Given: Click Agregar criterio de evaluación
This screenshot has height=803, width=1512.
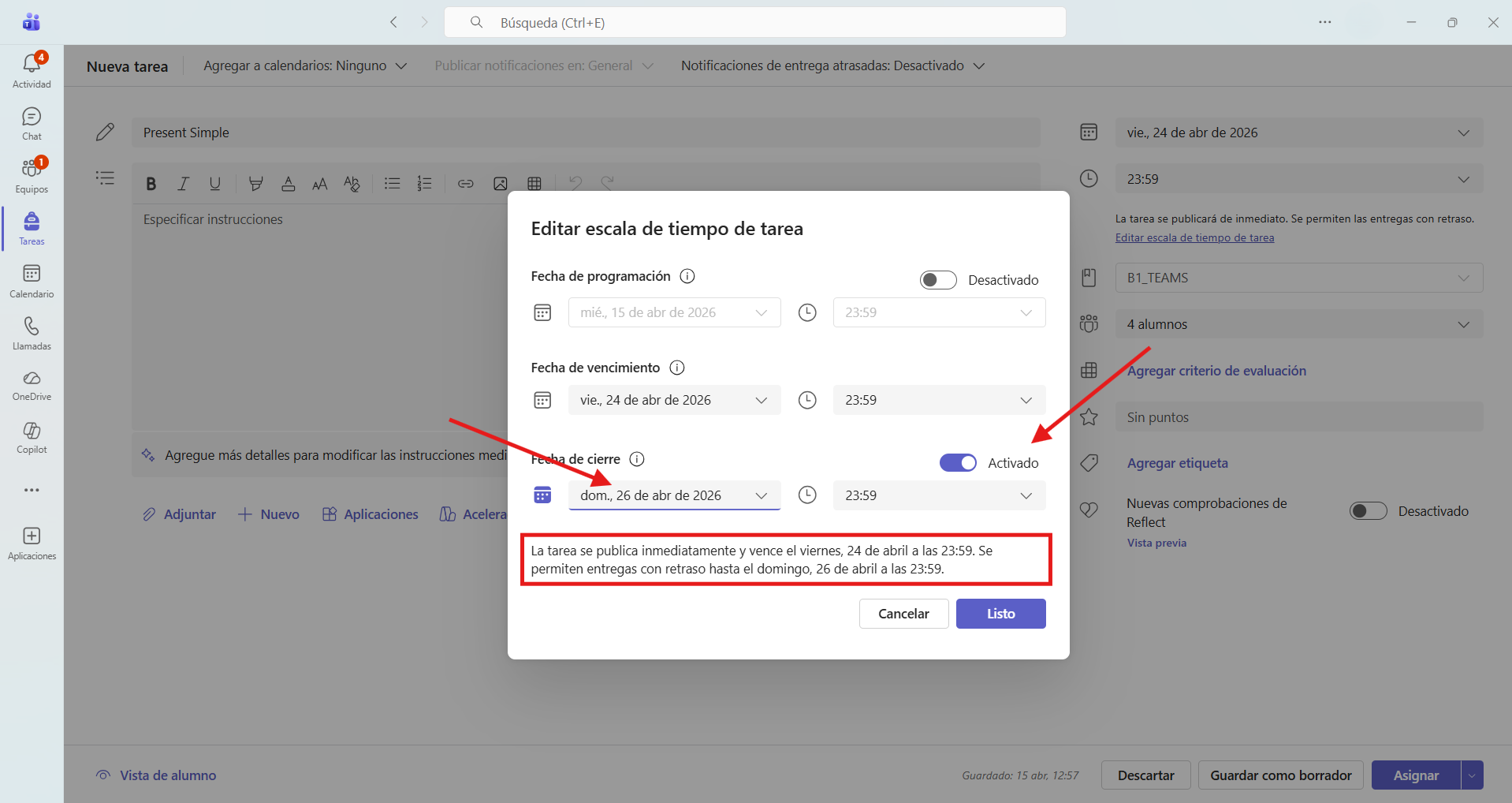Looking at the screenshot, I should point(1216,371).
